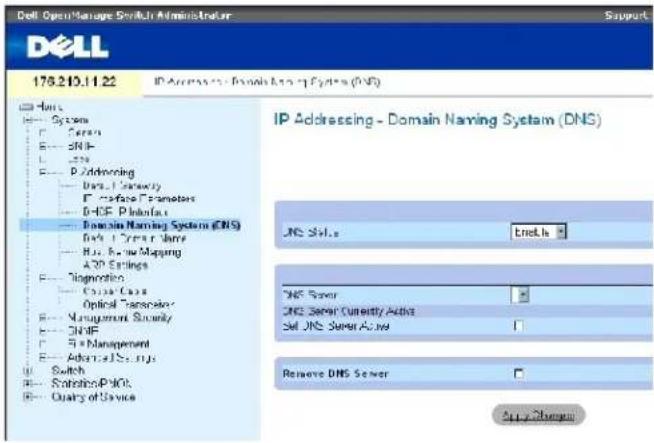
Task: Click the DNS Server Currently Active label
Action: [349, 311]
